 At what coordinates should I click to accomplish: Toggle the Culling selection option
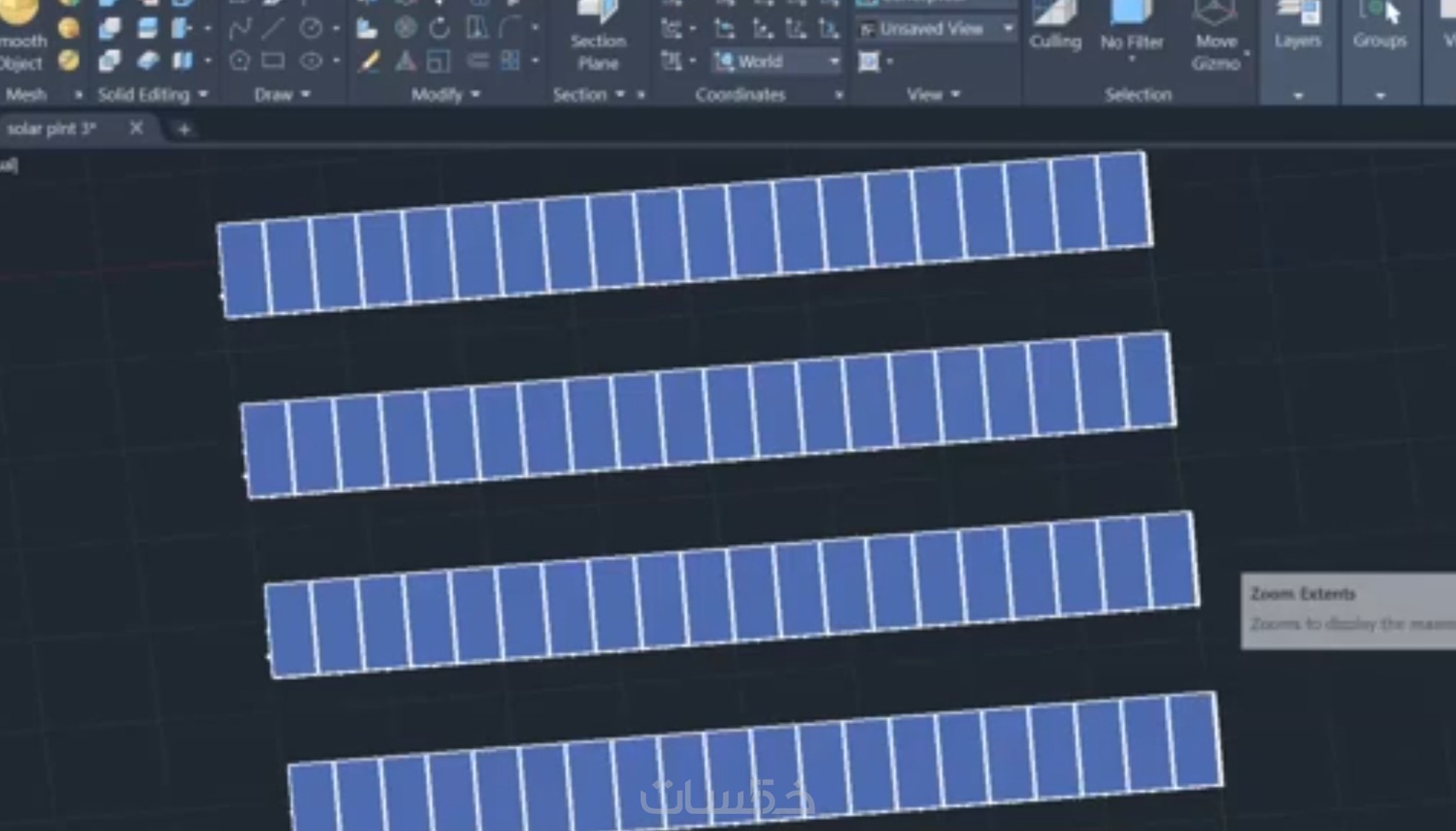point(1055,26)
